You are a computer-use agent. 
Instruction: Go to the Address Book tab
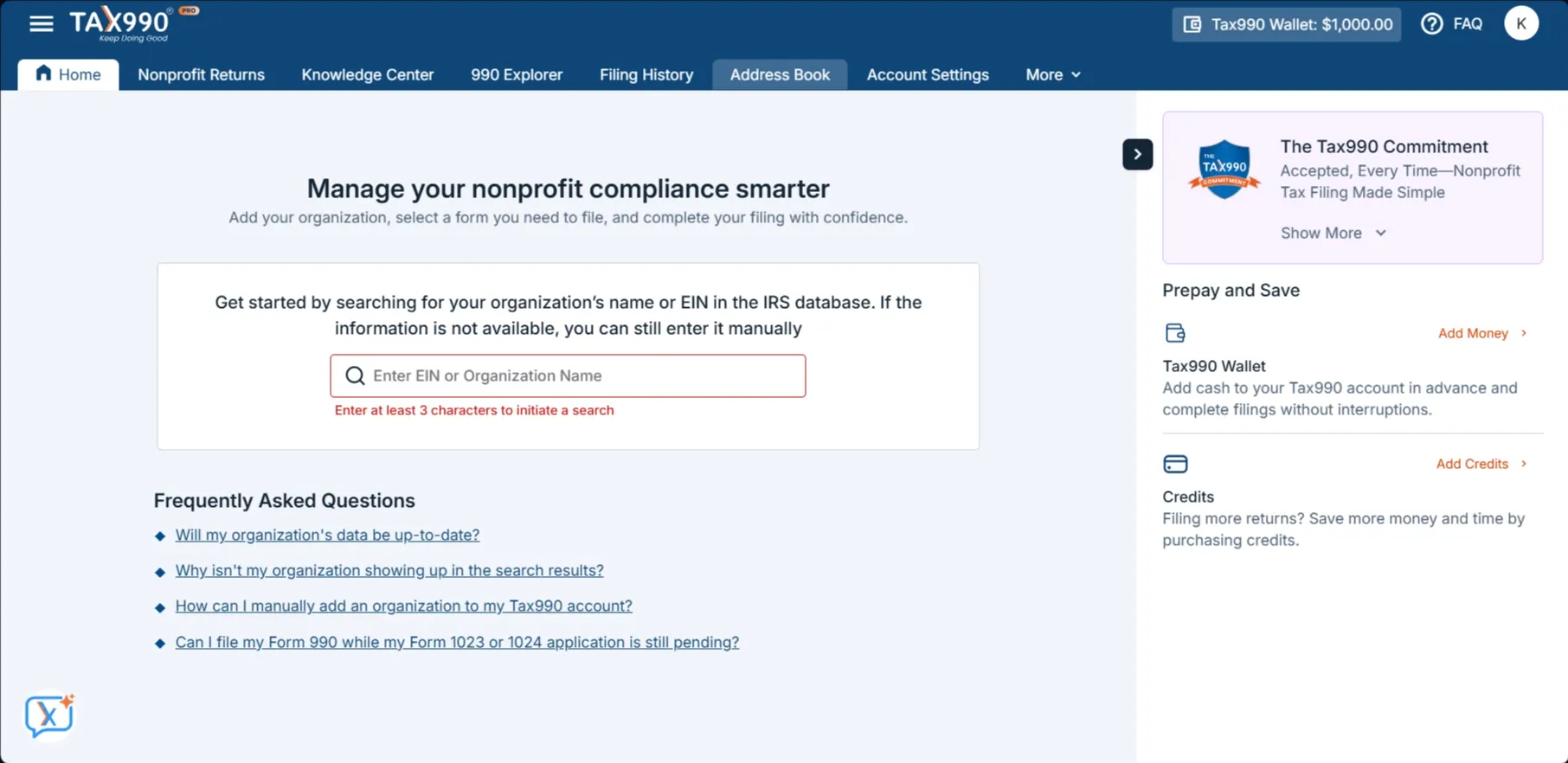[x=779, y=75]
